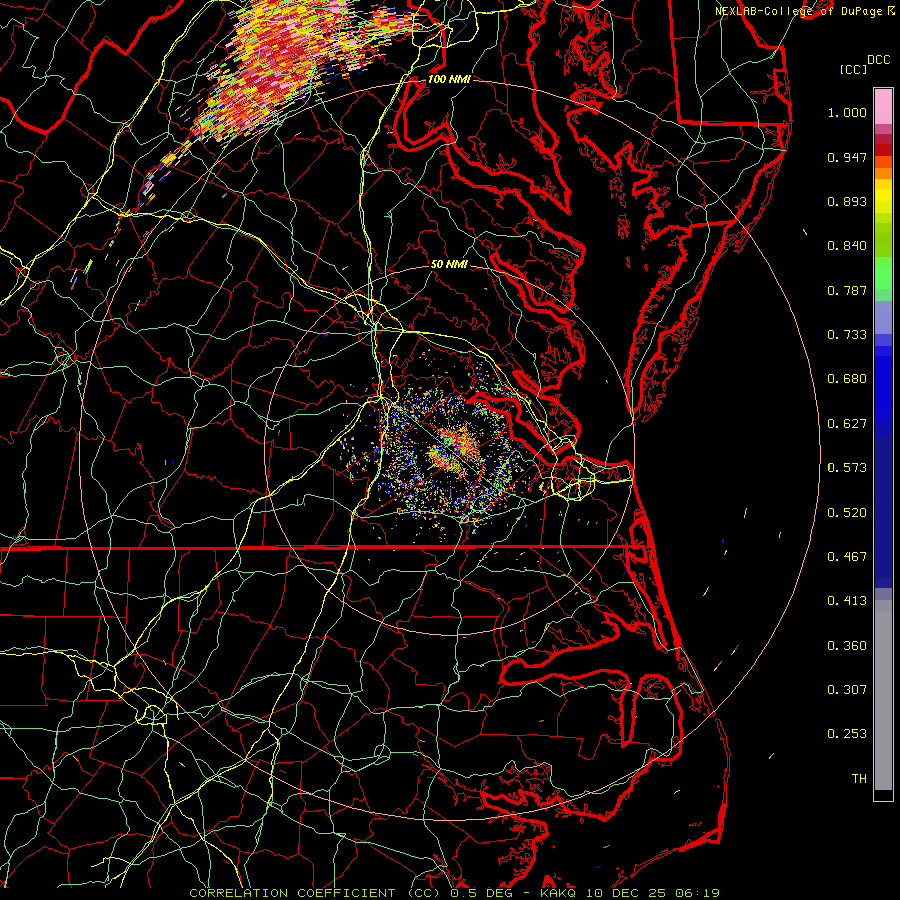The image size is (900, 900).
Task: Select the 0.413 scale value
Action: point(847,601)
